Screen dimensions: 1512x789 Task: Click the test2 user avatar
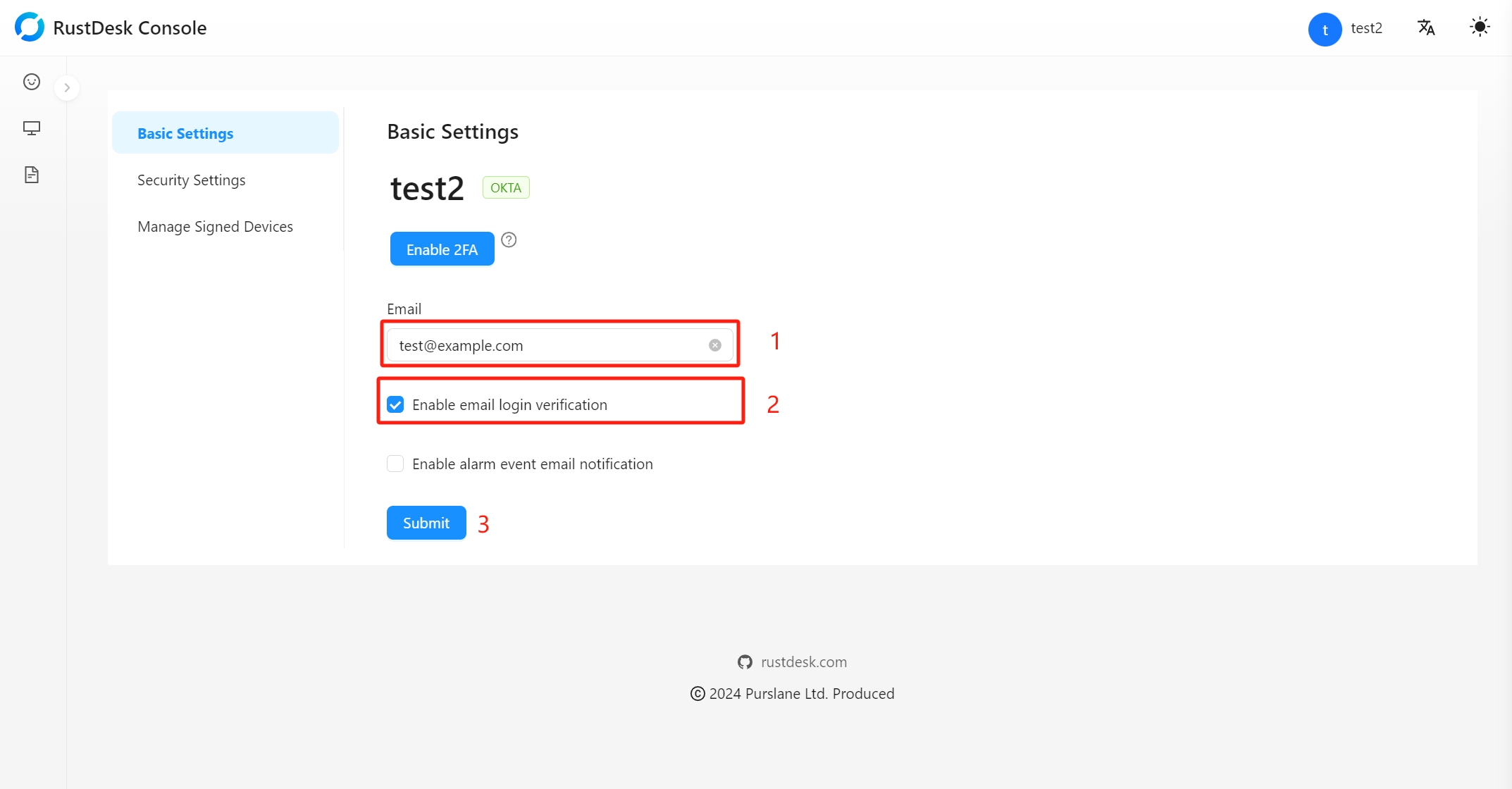coord(1325,30)
